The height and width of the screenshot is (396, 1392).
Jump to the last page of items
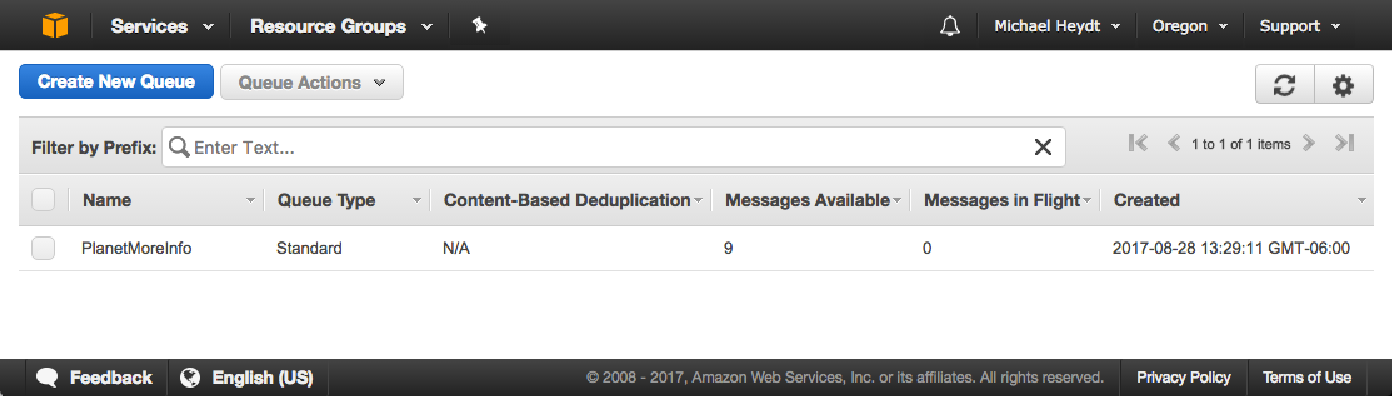click(x=1344, y=143)
